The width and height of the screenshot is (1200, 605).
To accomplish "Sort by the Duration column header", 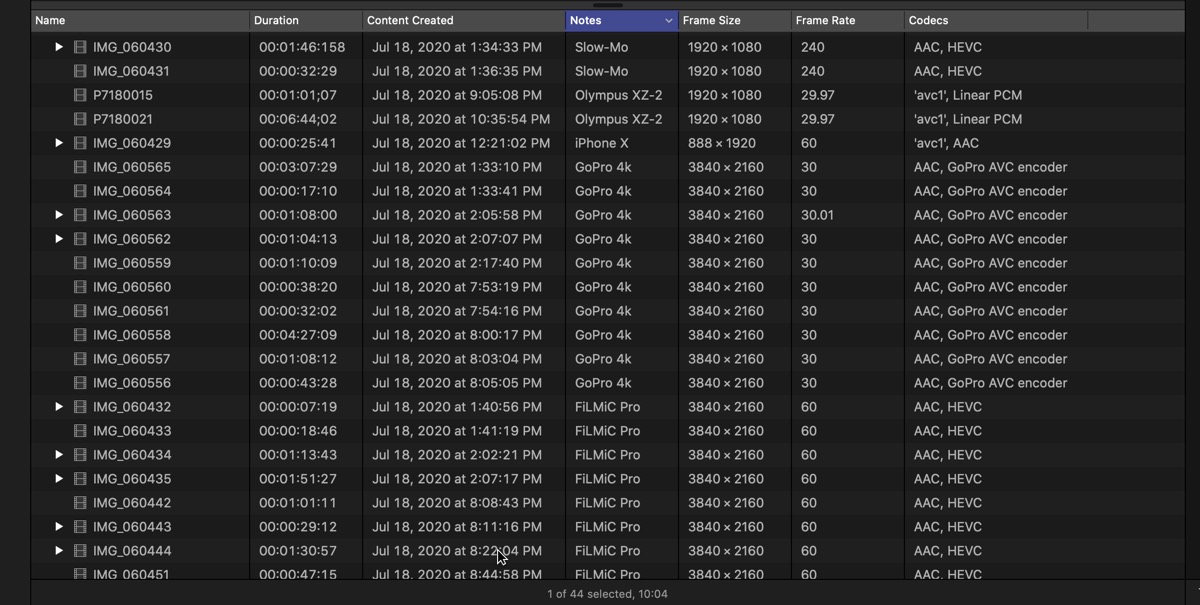I will coord(306,20).
